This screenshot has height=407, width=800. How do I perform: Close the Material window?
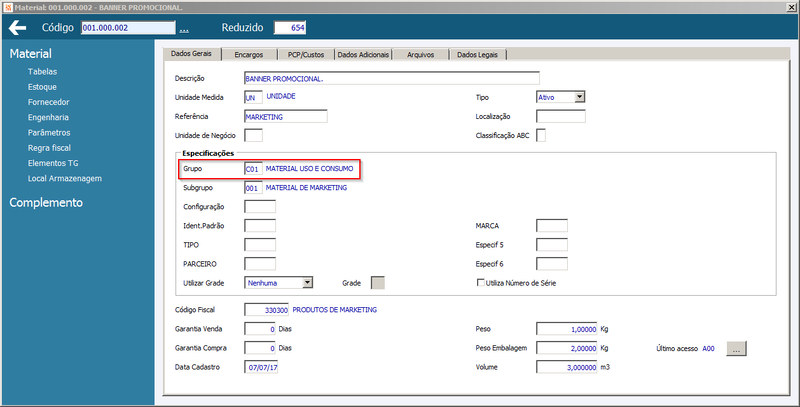[792, 7]
